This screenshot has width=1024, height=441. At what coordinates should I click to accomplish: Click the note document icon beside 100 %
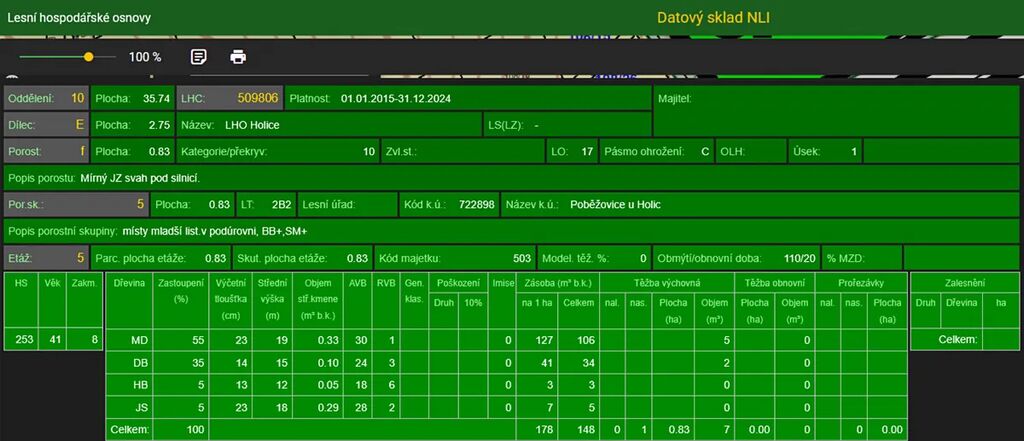(199, 57)
